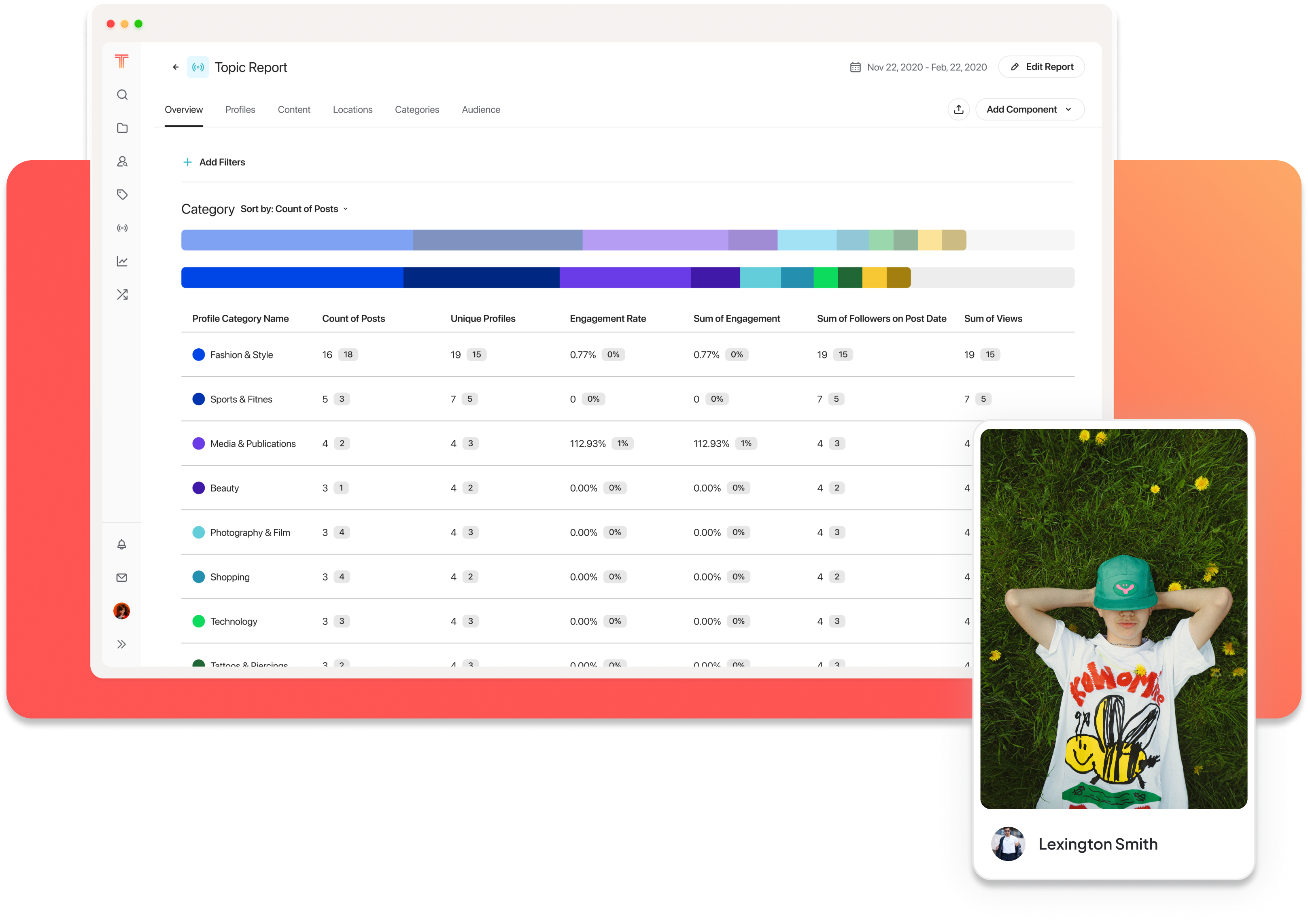
Task: Click the analytics chart icon in the sidebar
Action: (122, 261)
